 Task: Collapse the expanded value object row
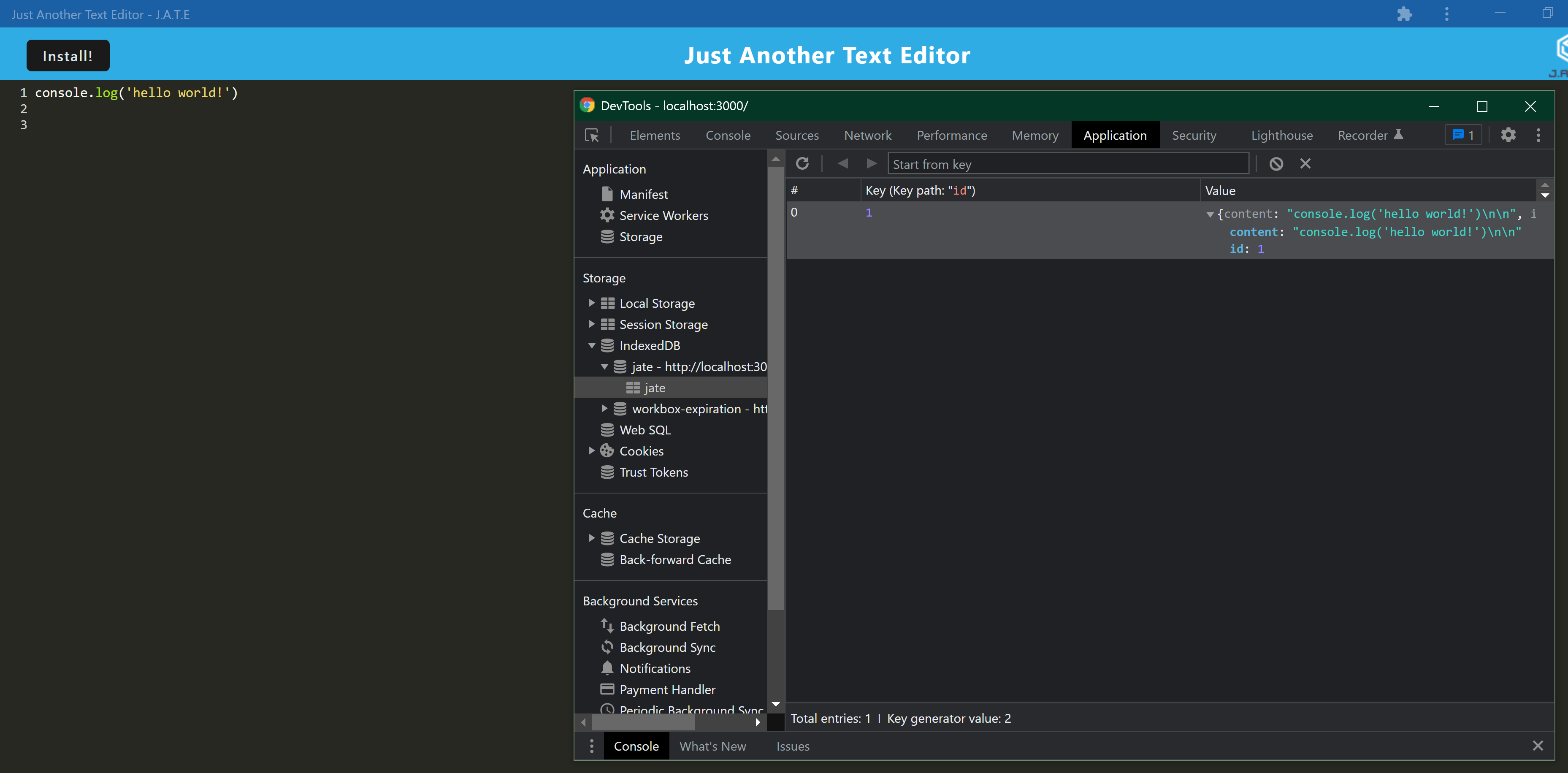click(1210, 214)
